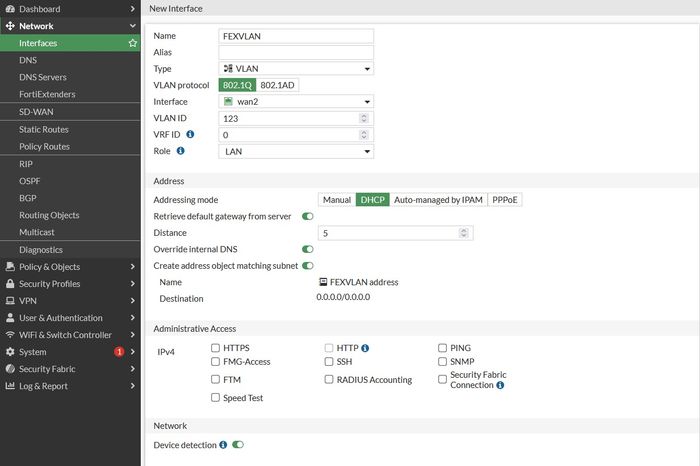Screen dimensions: 700x466
Task: Choose the 802.1AD VLAN protocol
Action: (277, 85)
